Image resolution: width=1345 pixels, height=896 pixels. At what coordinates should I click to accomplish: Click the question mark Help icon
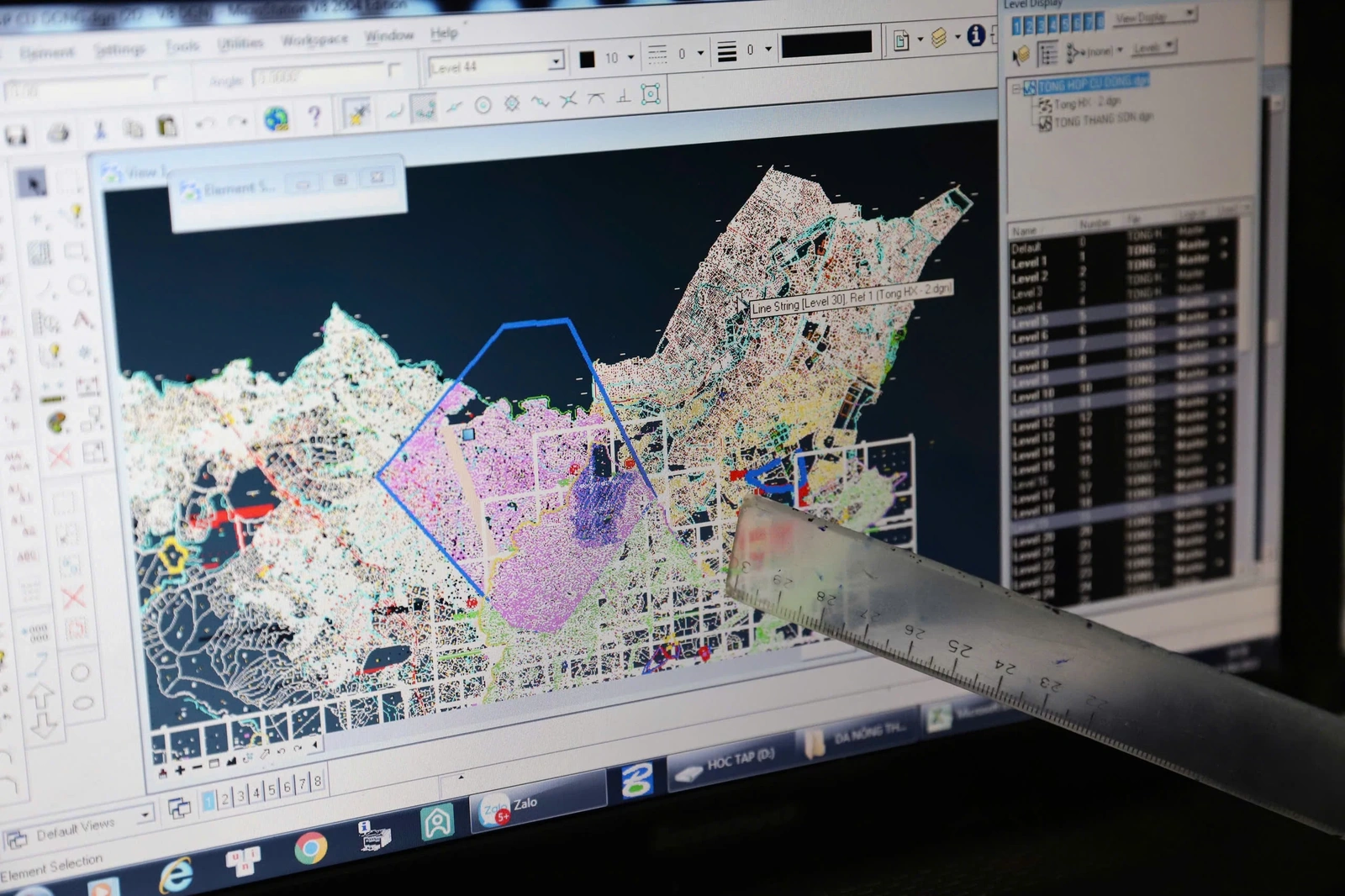pyautogui.click(x=314, y=115)
